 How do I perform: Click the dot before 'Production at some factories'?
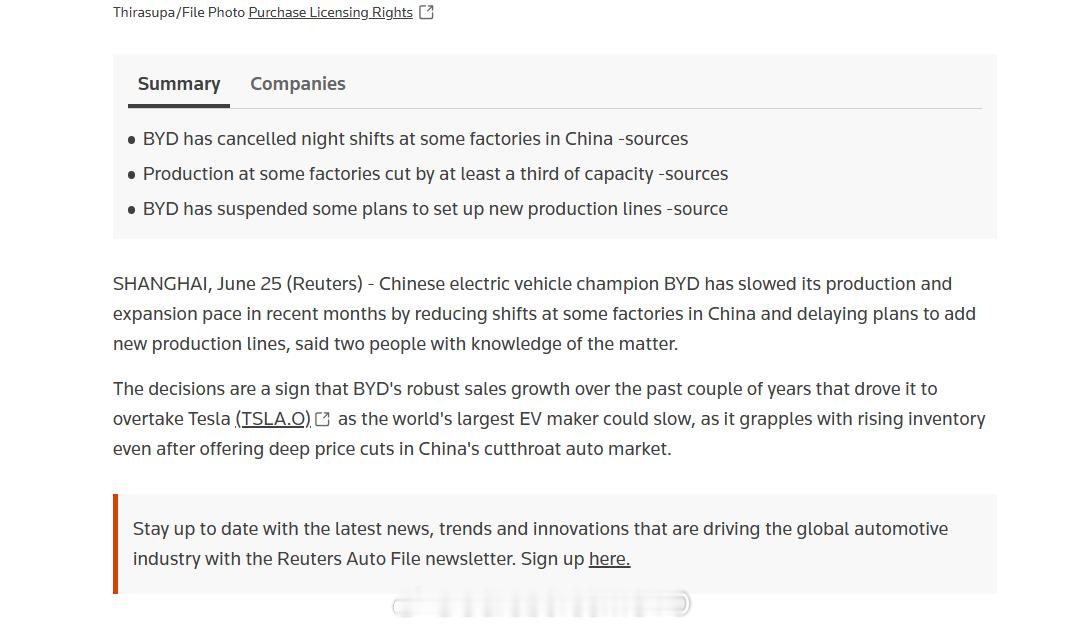pos(132,175)
